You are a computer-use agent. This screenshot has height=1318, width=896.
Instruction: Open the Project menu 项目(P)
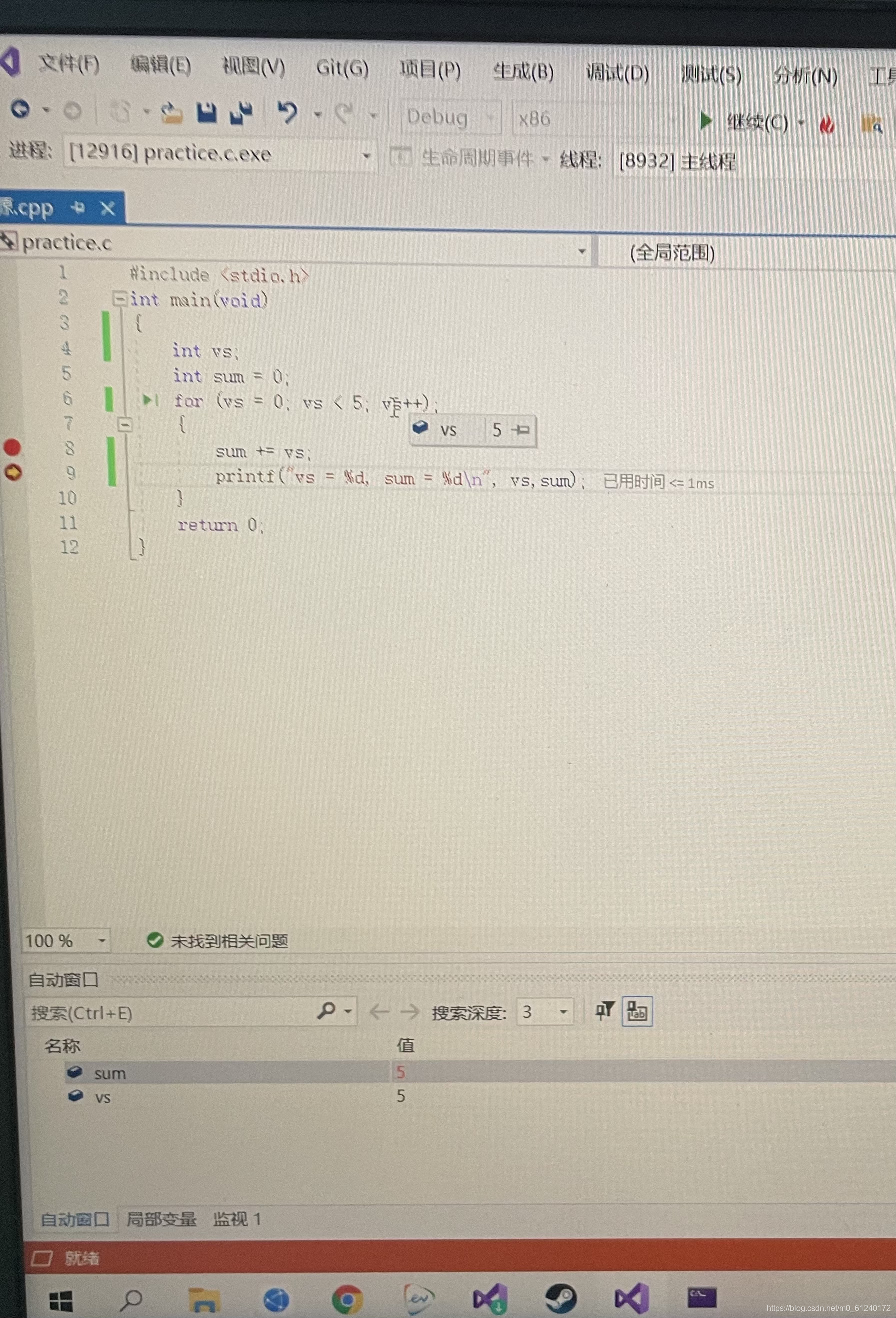430,70
